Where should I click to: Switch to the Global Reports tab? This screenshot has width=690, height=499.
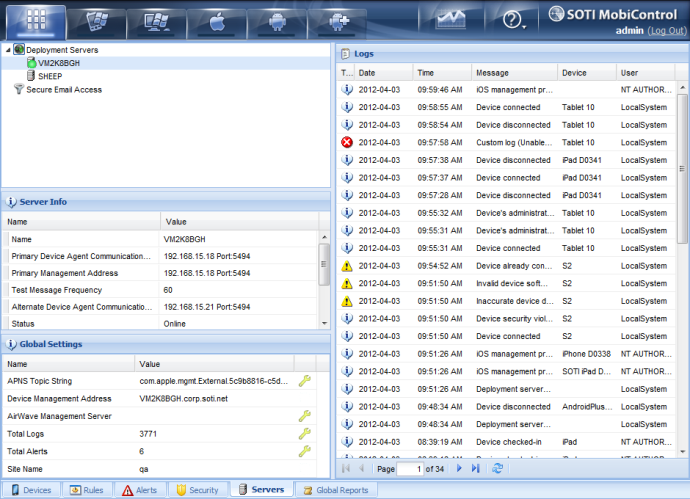pyautogui.click(x=336, y=490)
